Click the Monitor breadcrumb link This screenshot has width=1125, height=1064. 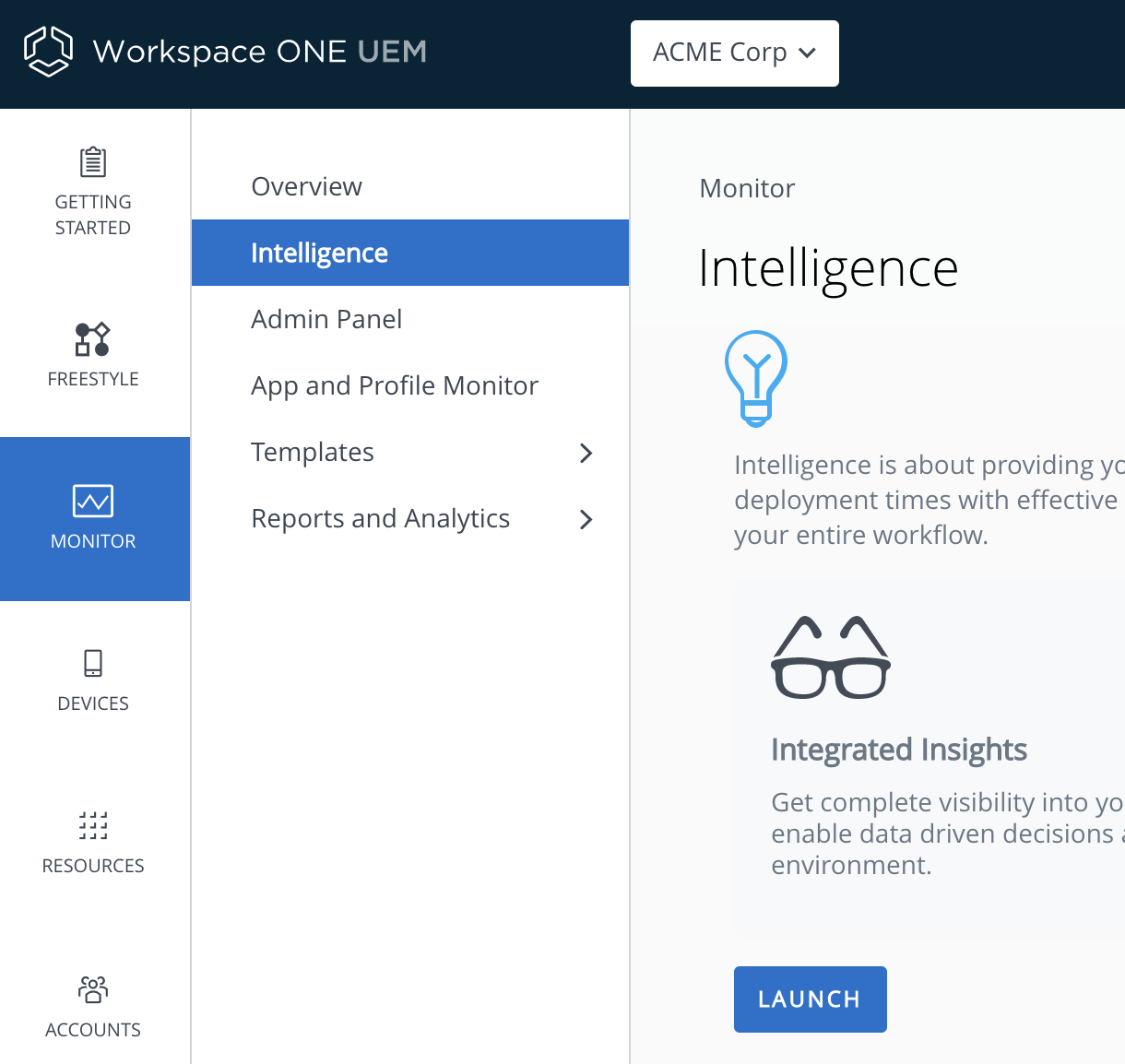(747, 187)
